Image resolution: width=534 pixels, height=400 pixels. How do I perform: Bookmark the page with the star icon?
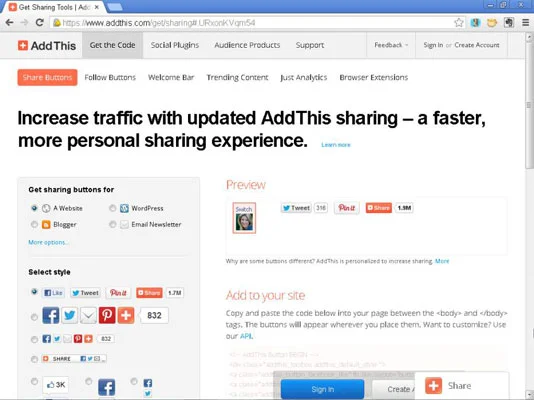[459, 23]
